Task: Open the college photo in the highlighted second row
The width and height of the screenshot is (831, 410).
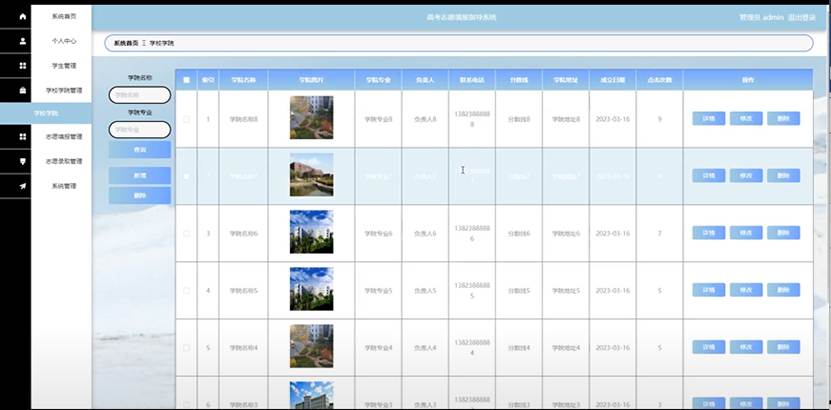Action: (312, 175)
